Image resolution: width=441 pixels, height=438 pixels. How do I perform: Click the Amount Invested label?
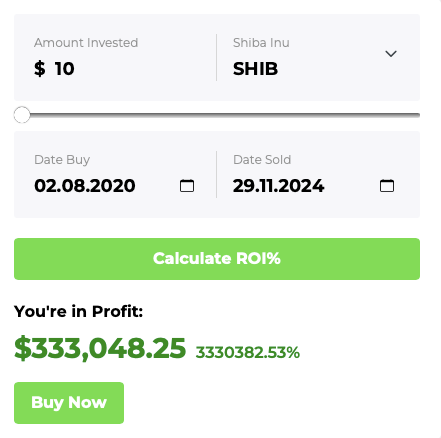coord(86,43)
